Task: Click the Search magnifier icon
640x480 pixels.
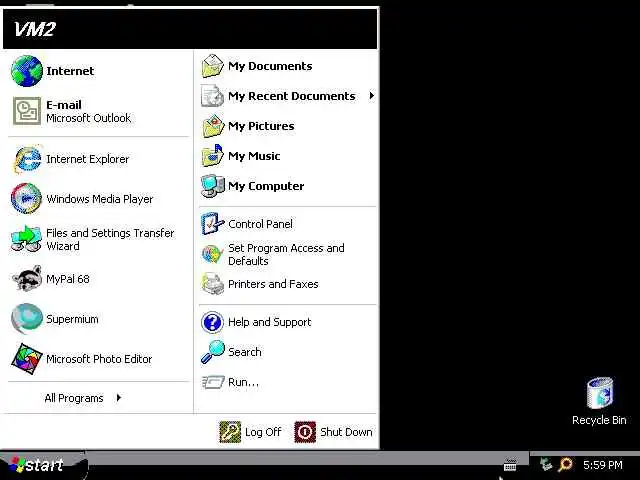Action: (213, 352)
